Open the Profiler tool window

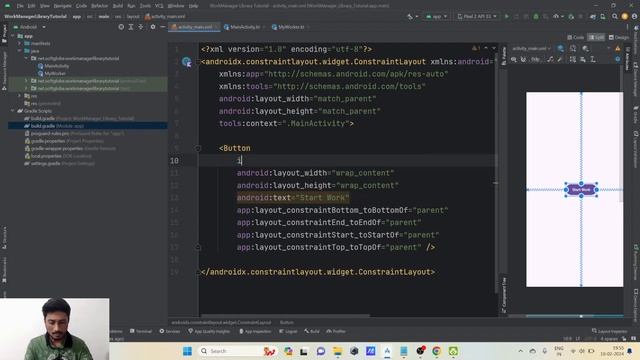(336, 331)
